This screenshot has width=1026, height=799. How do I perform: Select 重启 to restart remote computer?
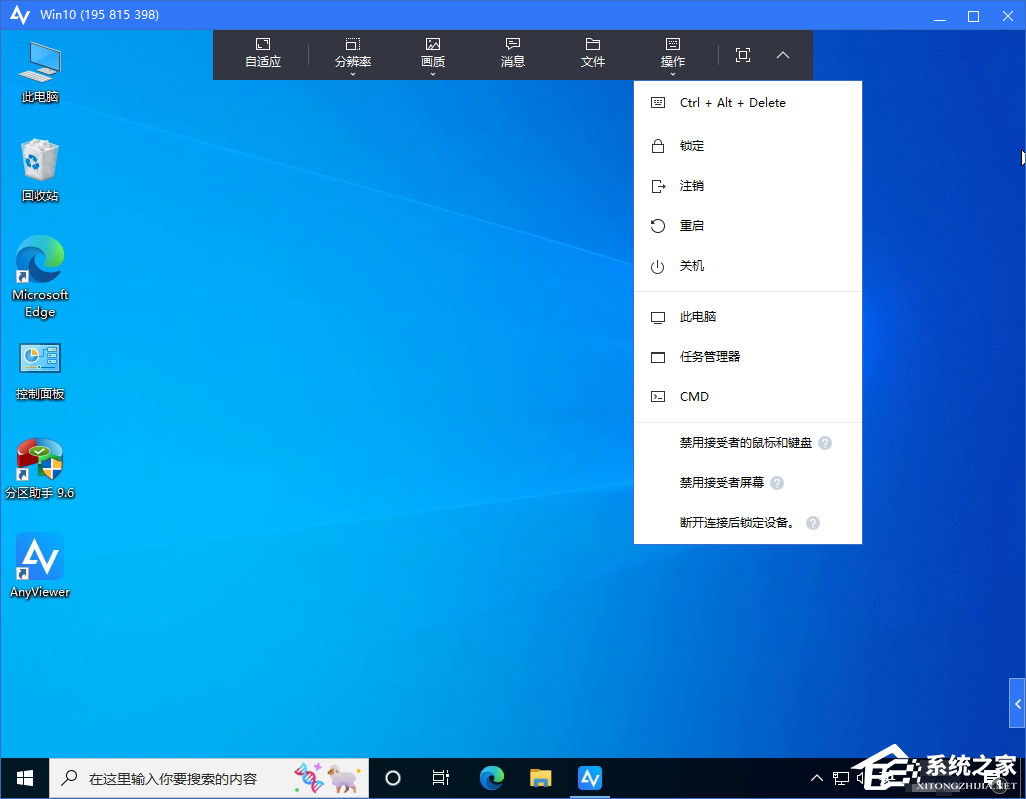(x=692, y=226)
